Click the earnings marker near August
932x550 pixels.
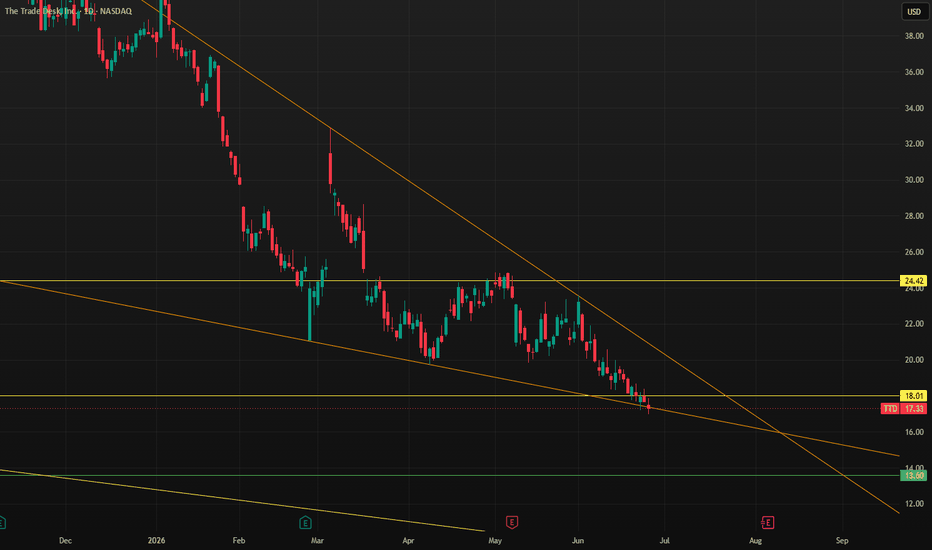(767, 523)
